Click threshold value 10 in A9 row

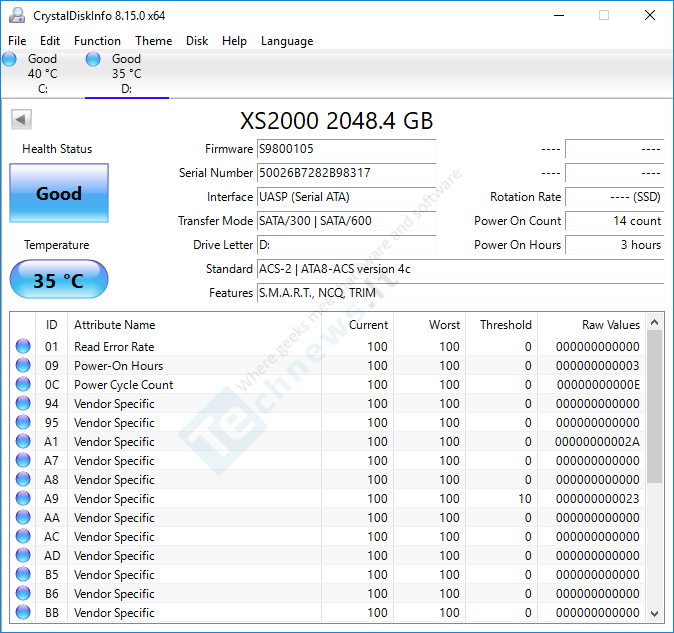[525, 498]
